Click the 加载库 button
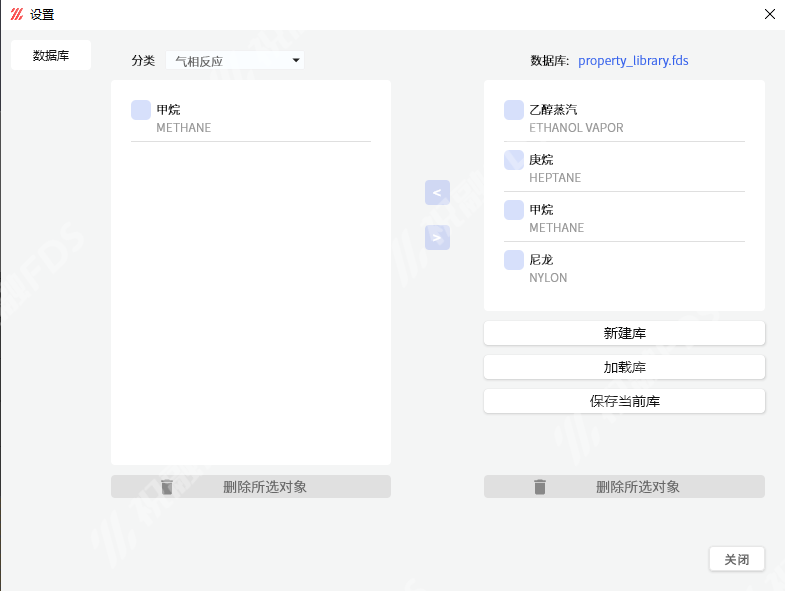The width and height of the screenshot is (785, 591). [624, 367]
